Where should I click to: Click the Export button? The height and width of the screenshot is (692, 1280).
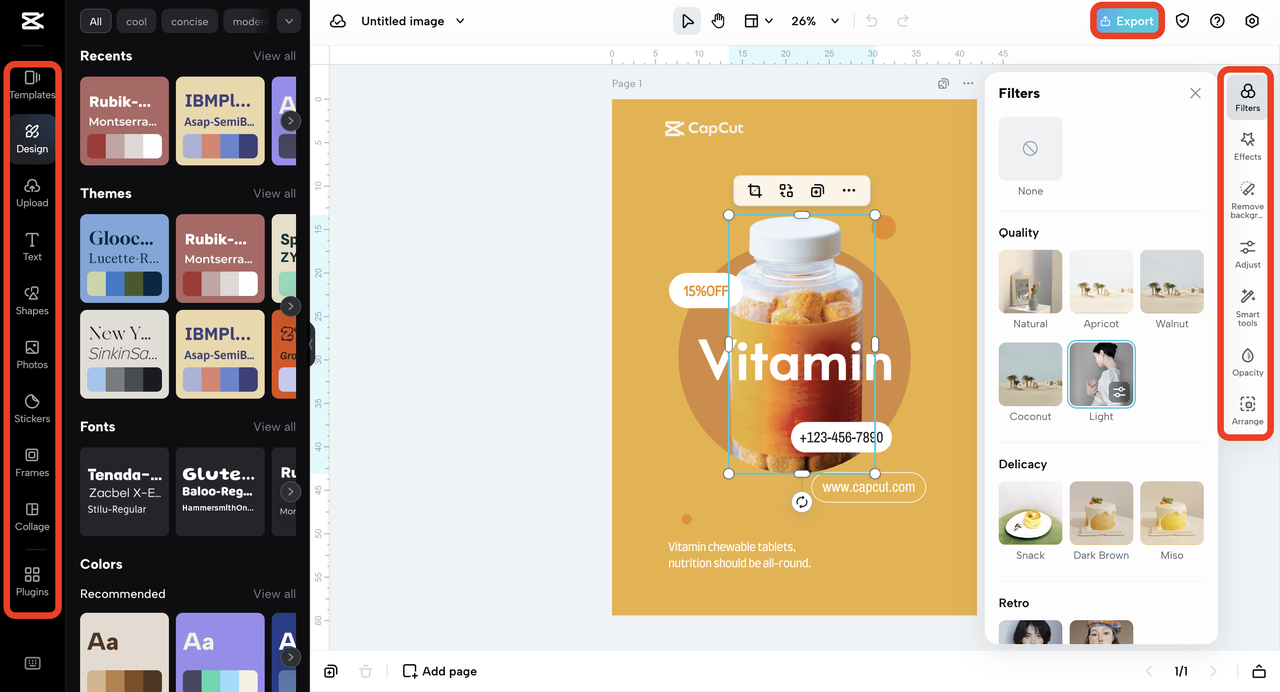coord(1127,21)
